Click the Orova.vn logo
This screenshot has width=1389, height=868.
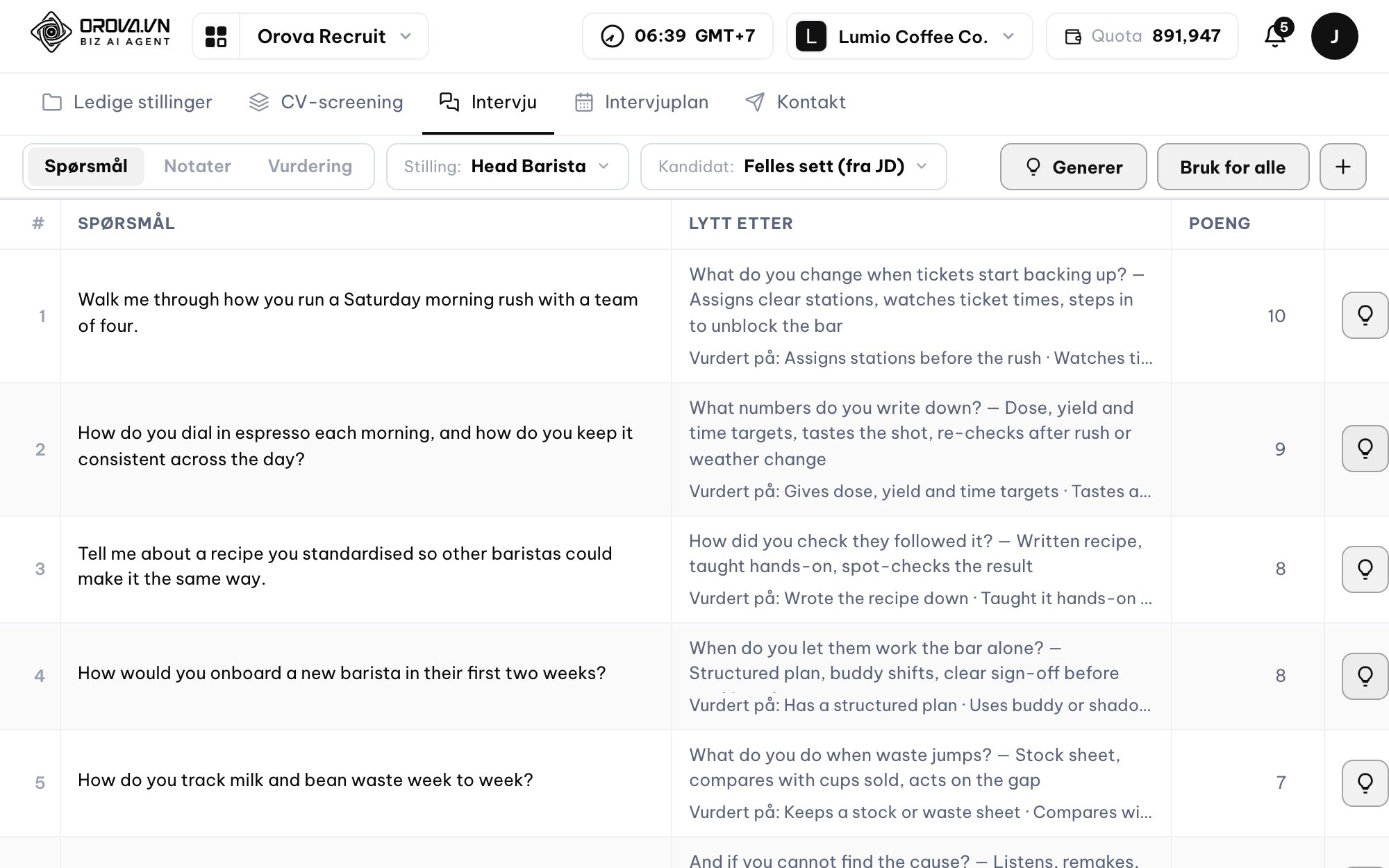(101, 33)
